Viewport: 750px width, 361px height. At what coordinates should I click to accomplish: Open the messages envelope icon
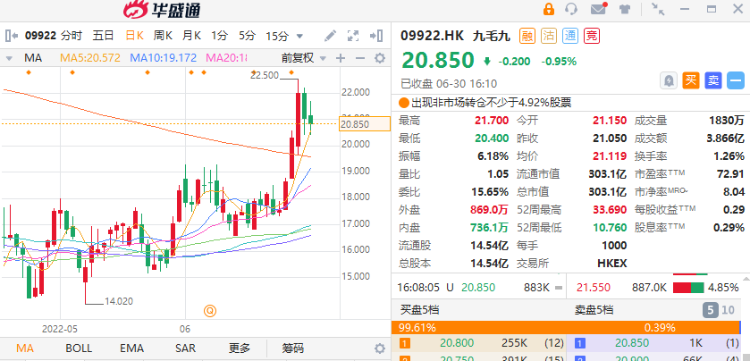click(x=598, y=9)
